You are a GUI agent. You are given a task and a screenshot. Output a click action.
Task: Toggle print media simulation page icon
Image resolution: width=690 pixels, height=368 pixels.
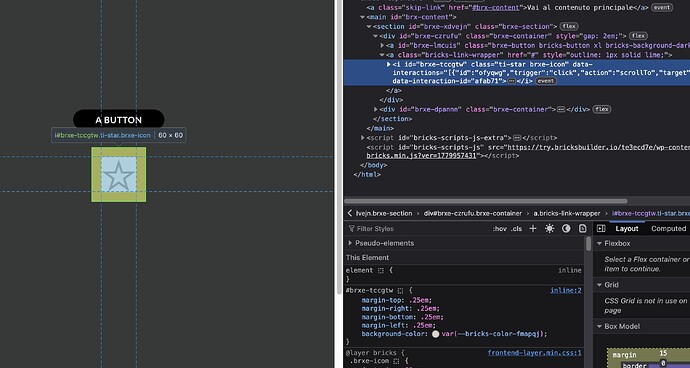[x=583, y=228]
